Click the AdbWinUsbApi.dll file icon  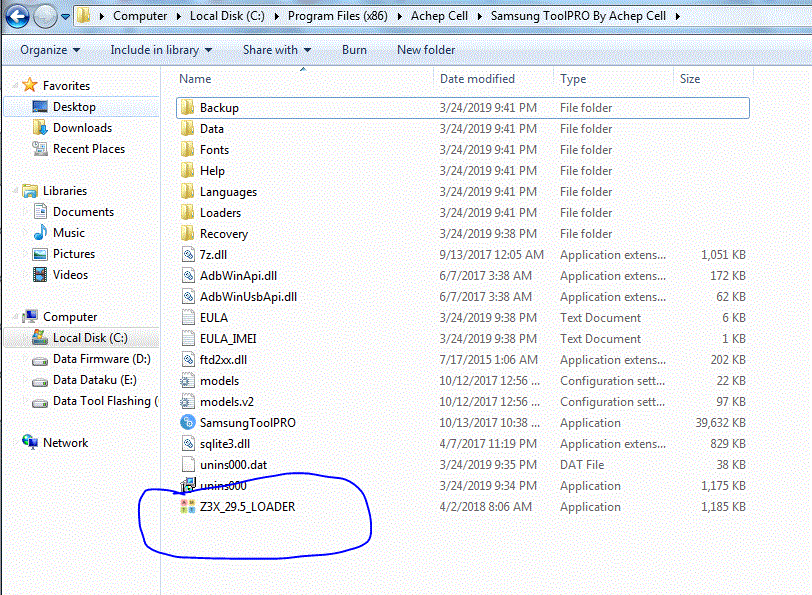point(188,296)
